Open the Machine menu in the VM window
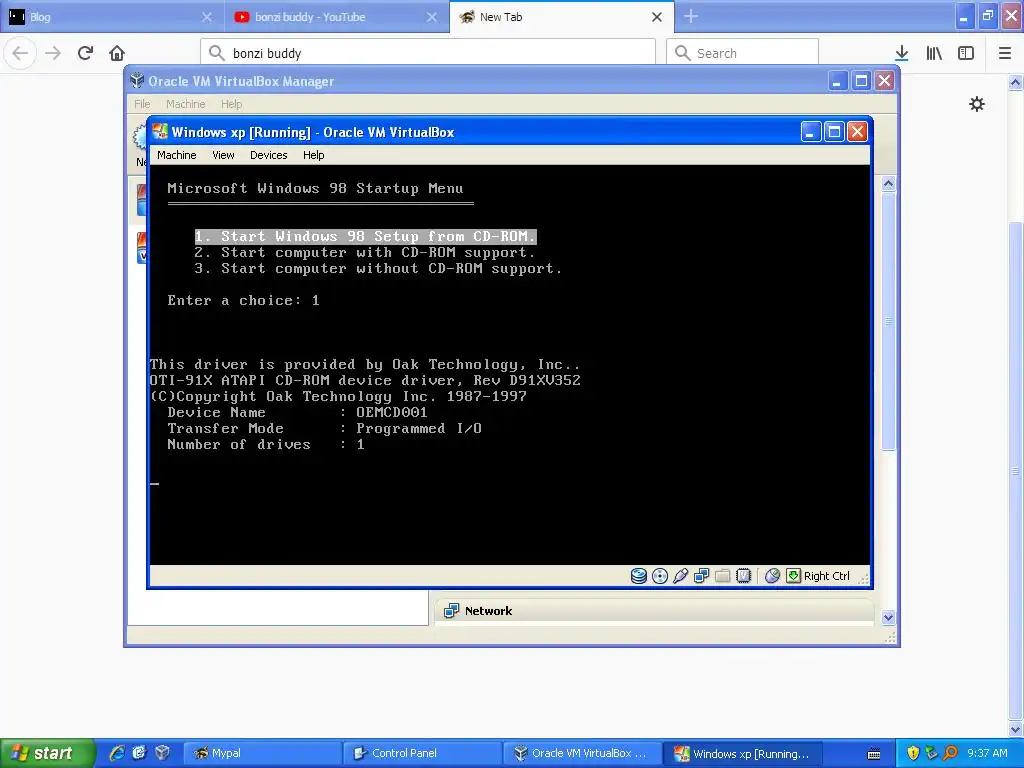This screenshot has width=1024, height=768. tap(176, 155)
